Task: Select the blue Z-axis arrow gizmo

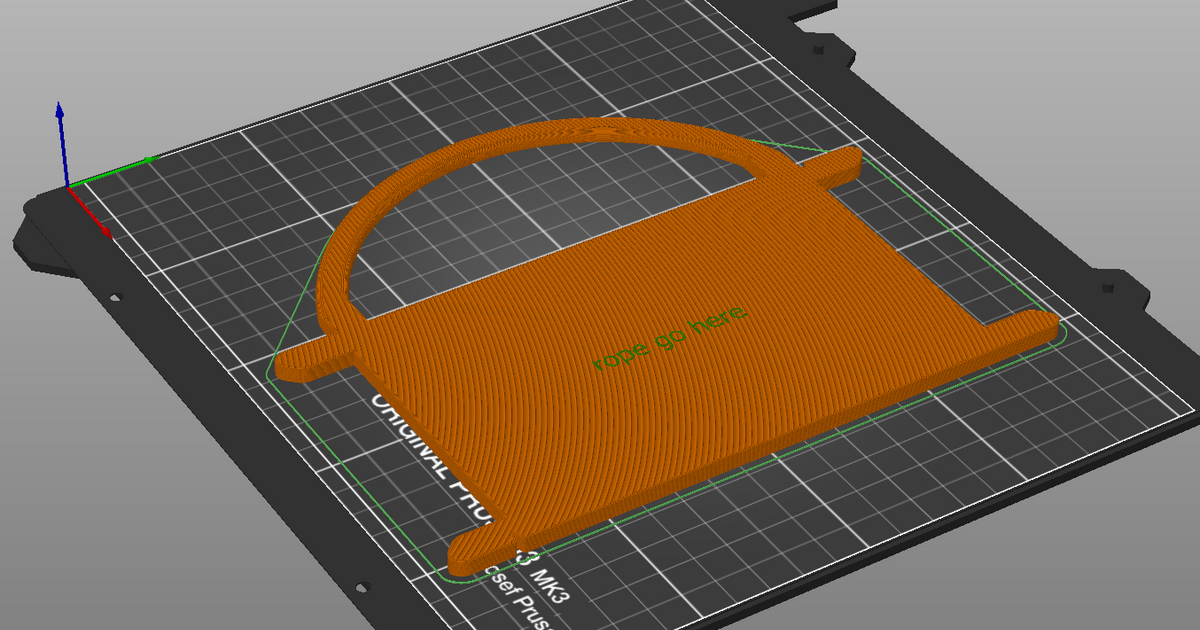Action: 60,120
